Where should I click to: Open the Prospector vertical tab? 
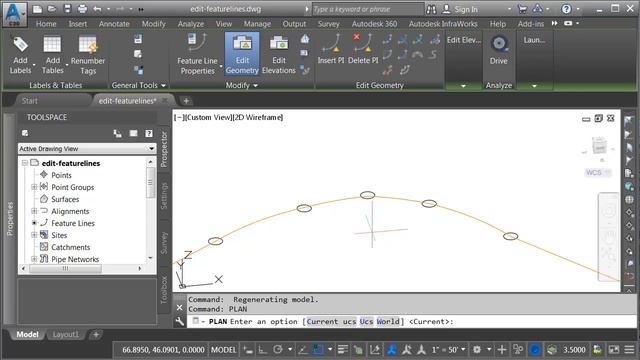click(x=164, y=149)
